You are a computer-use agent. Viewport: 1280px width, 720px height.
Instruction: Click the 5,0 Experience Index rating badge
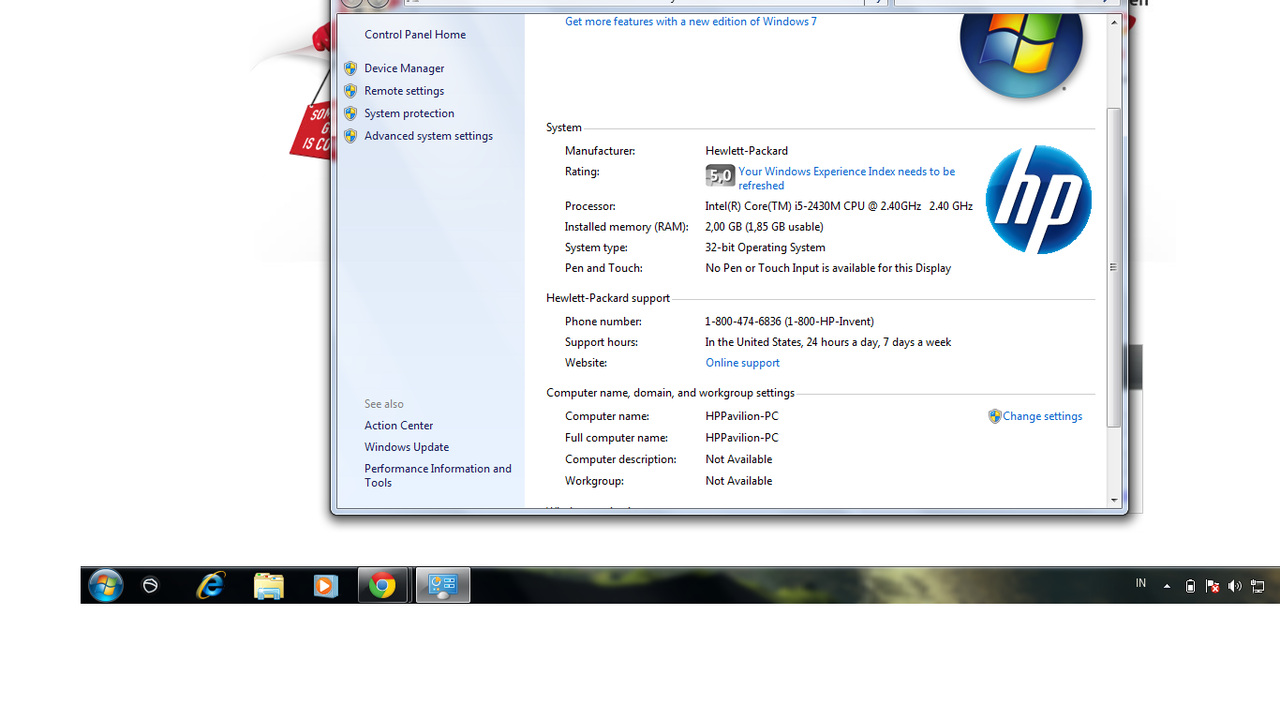coord(720,177)
